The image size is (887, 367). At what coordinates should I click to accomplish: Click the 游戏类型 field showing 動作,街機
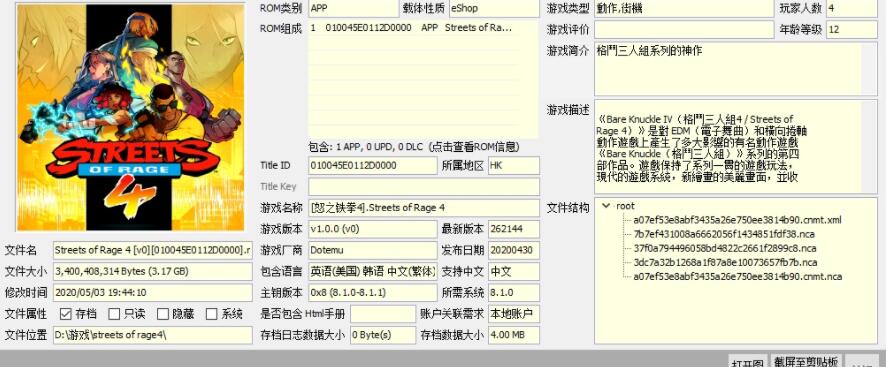pyautogui.click(x=684, y=8)
